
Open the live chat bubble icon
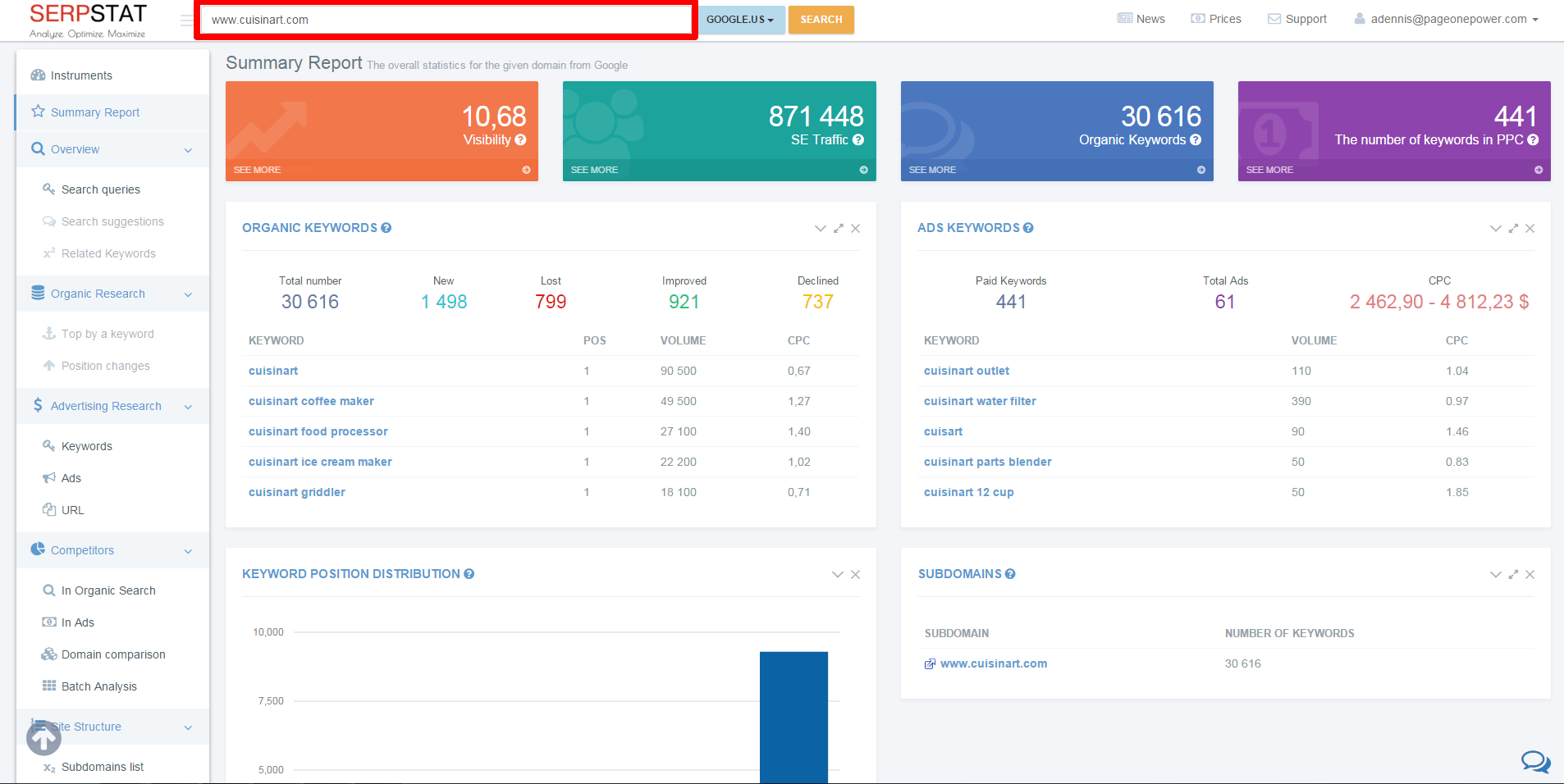point(1534,762)
